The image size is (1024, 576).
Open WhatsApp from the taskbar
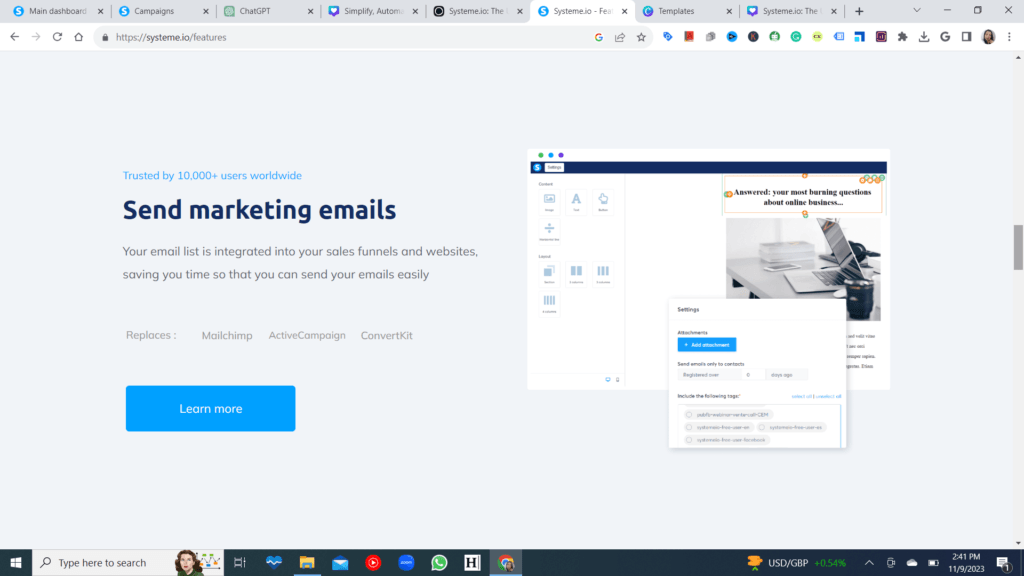pos(439,563)
